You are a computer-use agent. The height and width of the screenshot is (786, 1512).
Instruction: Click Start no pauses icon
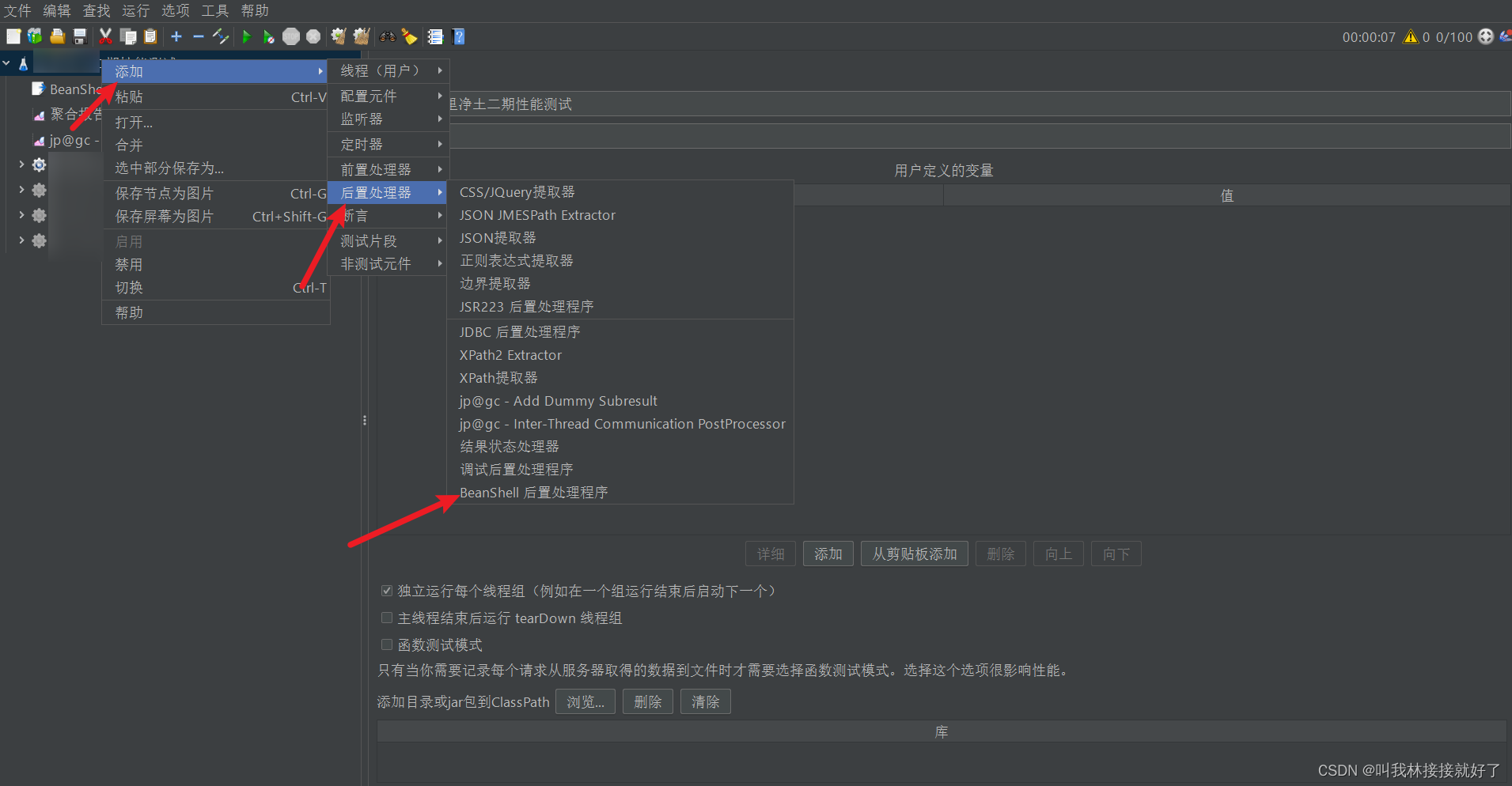pyautogui.click(x=269, y=36)
